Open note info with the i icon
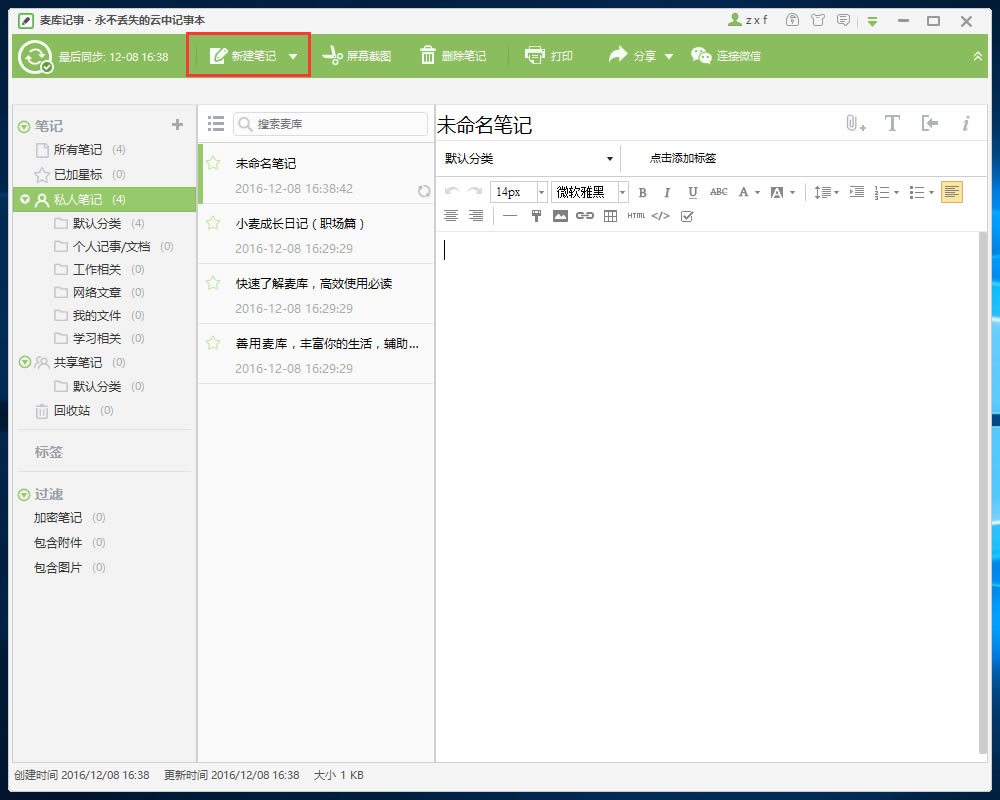 point(965,123)
